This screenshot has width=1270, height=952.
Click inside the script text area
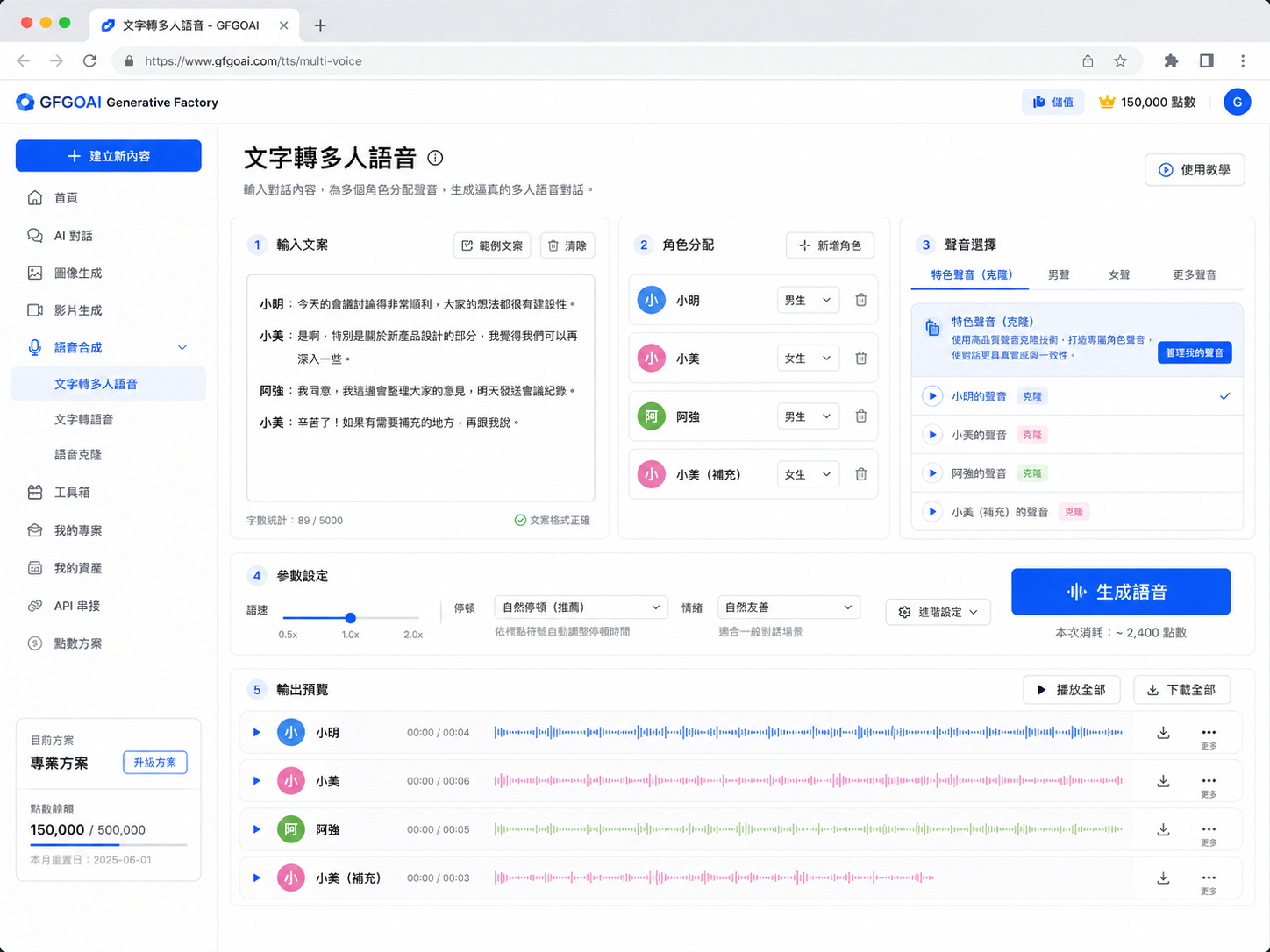click(x=421, y=387)
